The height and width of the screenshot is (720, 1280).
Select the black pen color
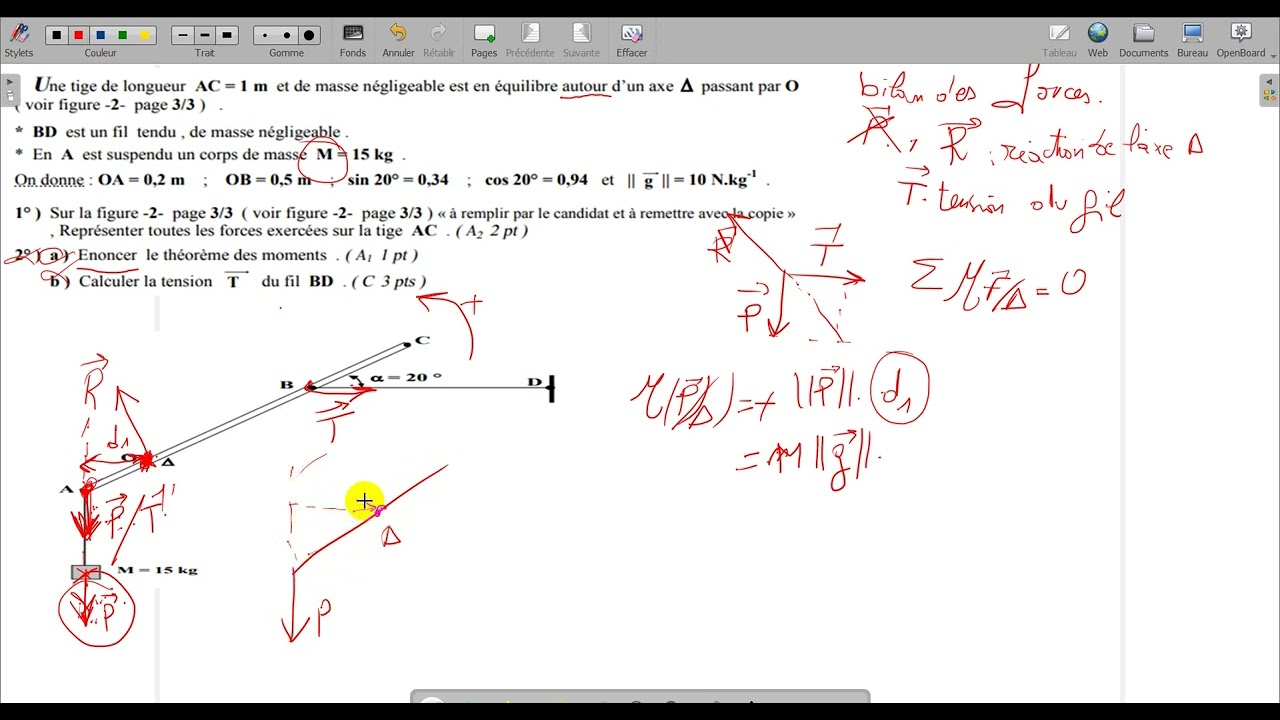click(57, 35)
